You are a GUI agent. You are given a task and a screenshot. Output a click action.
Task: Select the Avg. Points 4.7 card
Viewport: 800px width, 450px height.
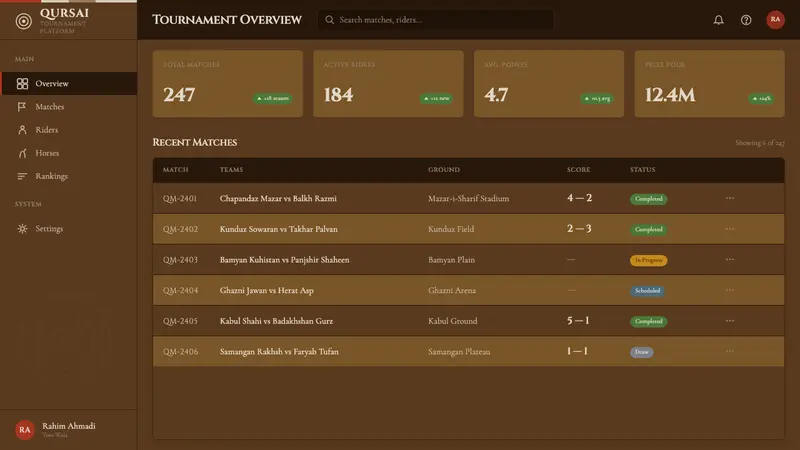(549, 84)
